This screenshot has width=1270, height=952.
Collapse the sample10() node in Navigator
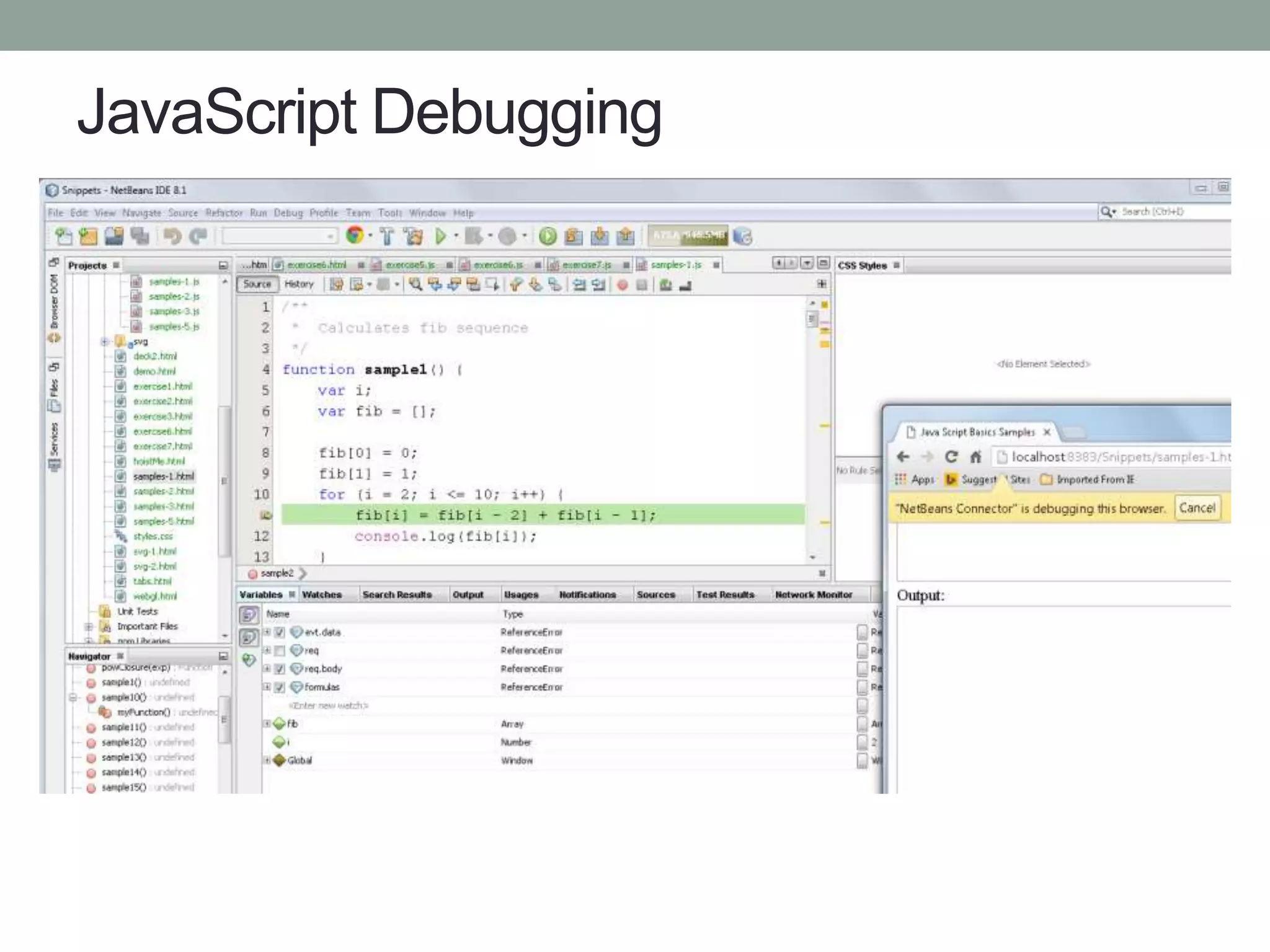73,698
